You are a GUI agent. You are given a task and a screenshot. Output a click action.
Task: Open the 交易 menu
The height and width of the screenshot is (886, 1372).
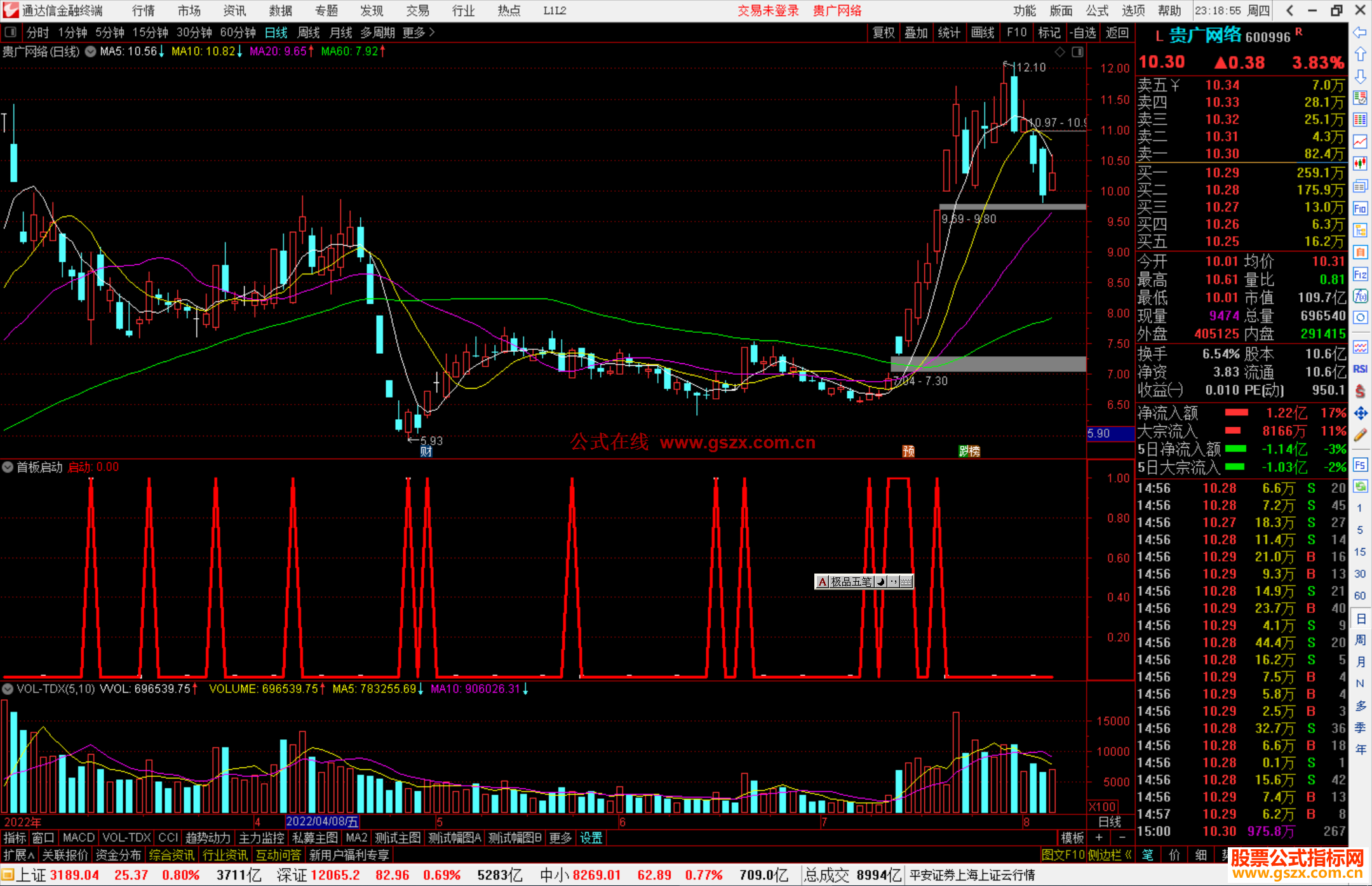click(x=417, y=11)
